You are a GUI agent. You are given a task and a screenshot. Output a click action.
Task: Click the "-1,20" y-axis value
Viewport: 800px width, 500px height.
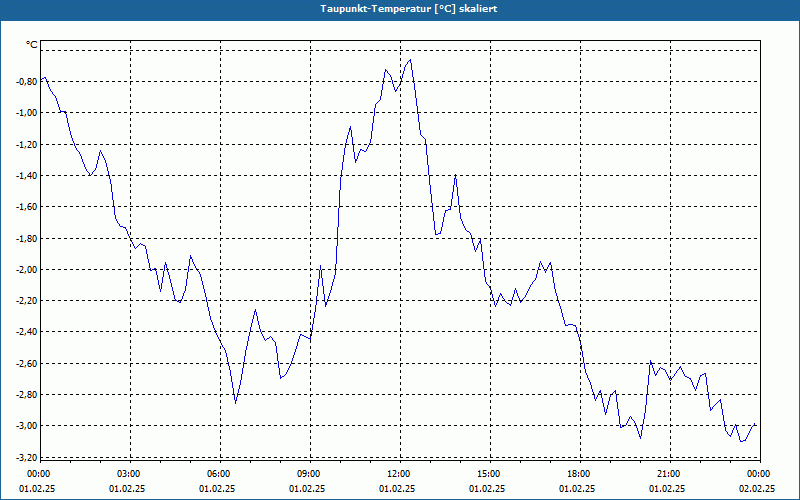[27, 144]
